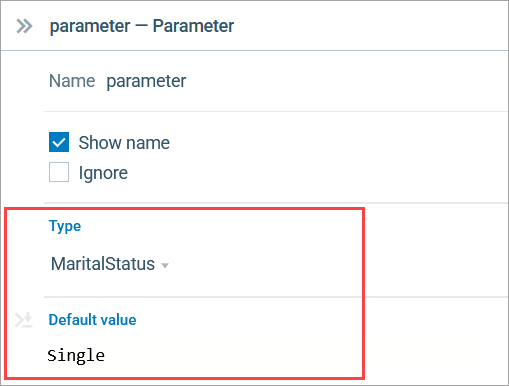Enable the Ignore checkbox
This screenshot has width=509, height=386.
(x=59, y=172)
